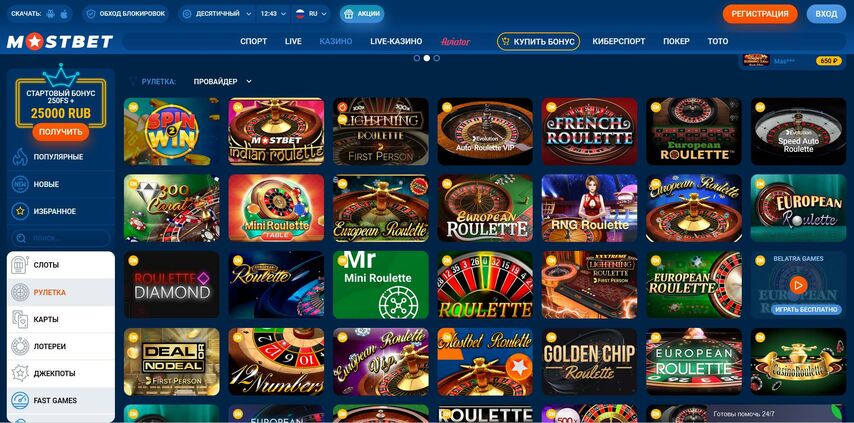The width and height of the screenshot is (854, 423).
Task: Click the Получить bonus button
Action: point(60,132)
